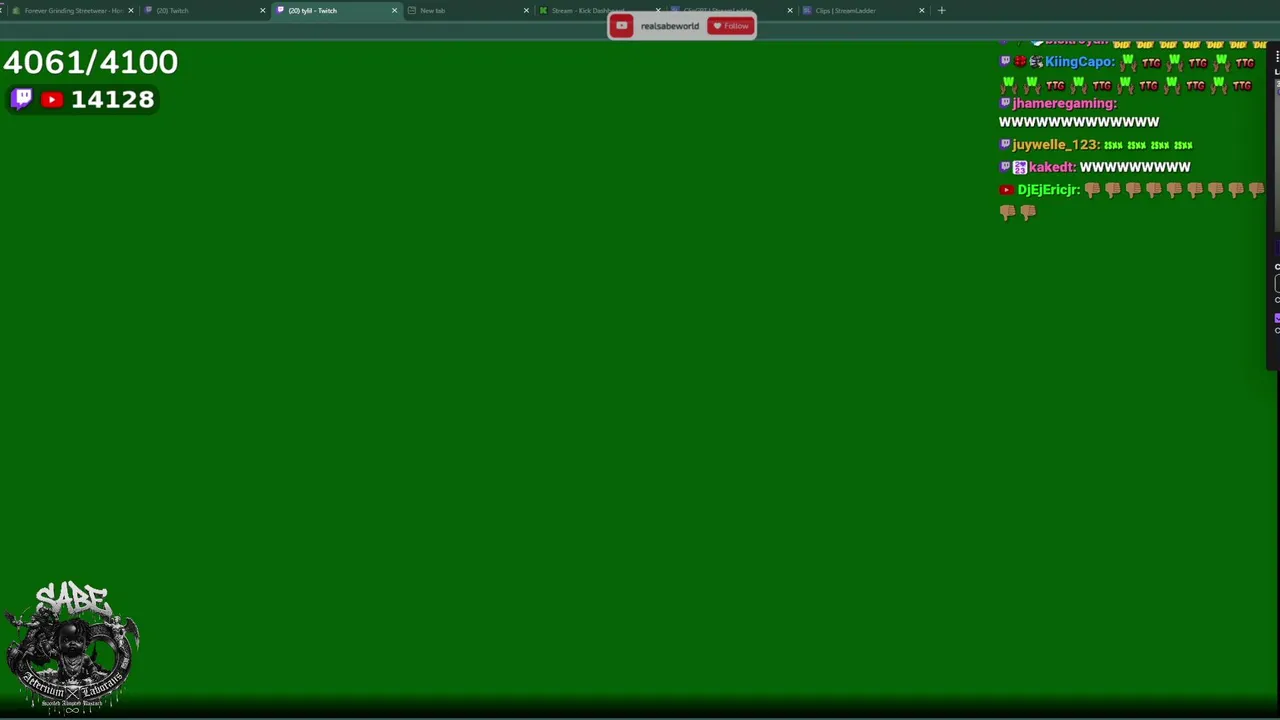
Task: Click the 4061/4100 goal counter
Action: coord(90,62)
